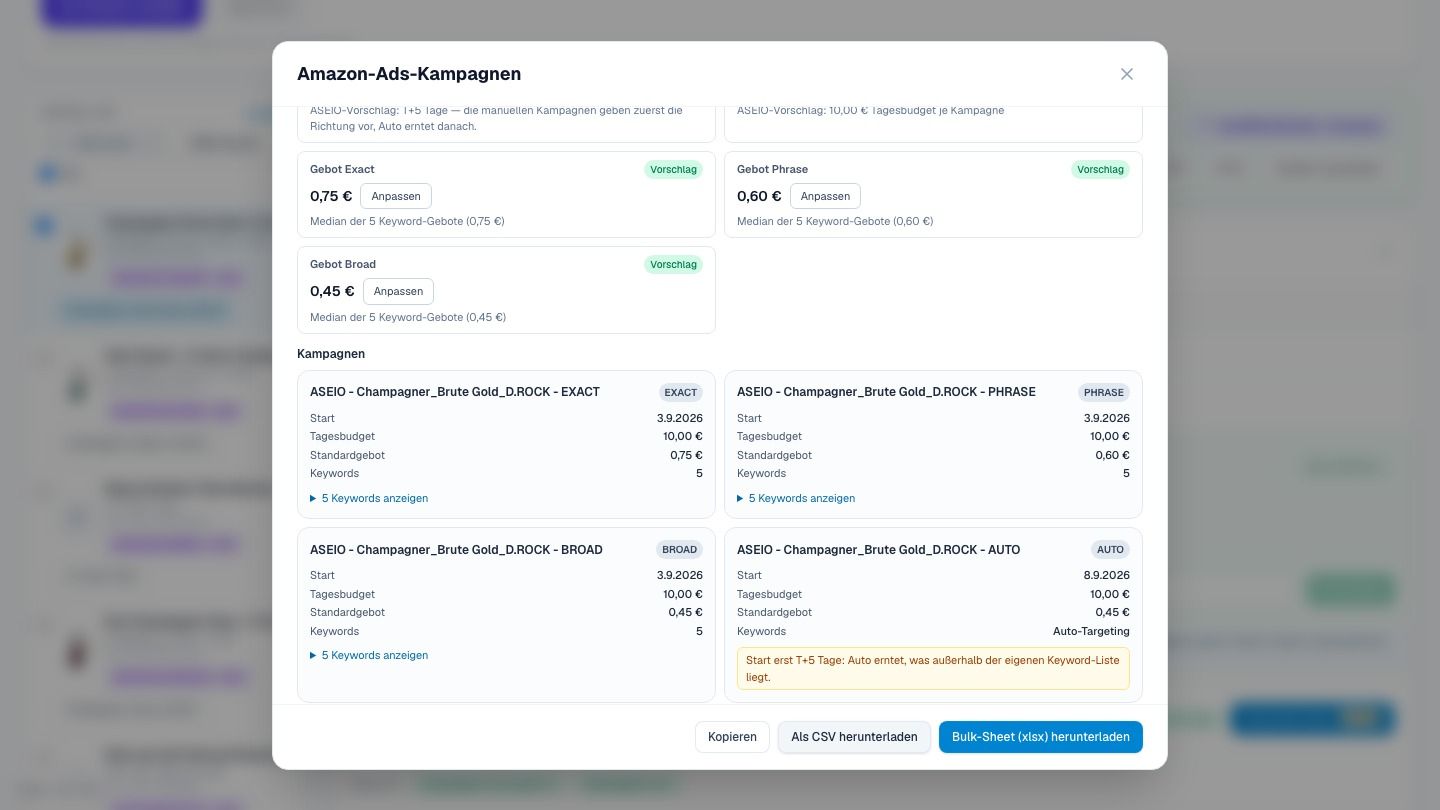Download campaigns via Als CSV herunterladen
This screenshot has height=810, width=1440.
[854, 737]
